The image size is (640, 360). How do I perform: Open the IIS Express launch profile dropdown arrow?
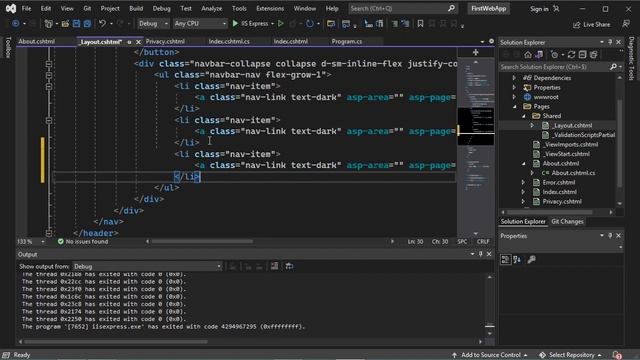click(272, 24)
